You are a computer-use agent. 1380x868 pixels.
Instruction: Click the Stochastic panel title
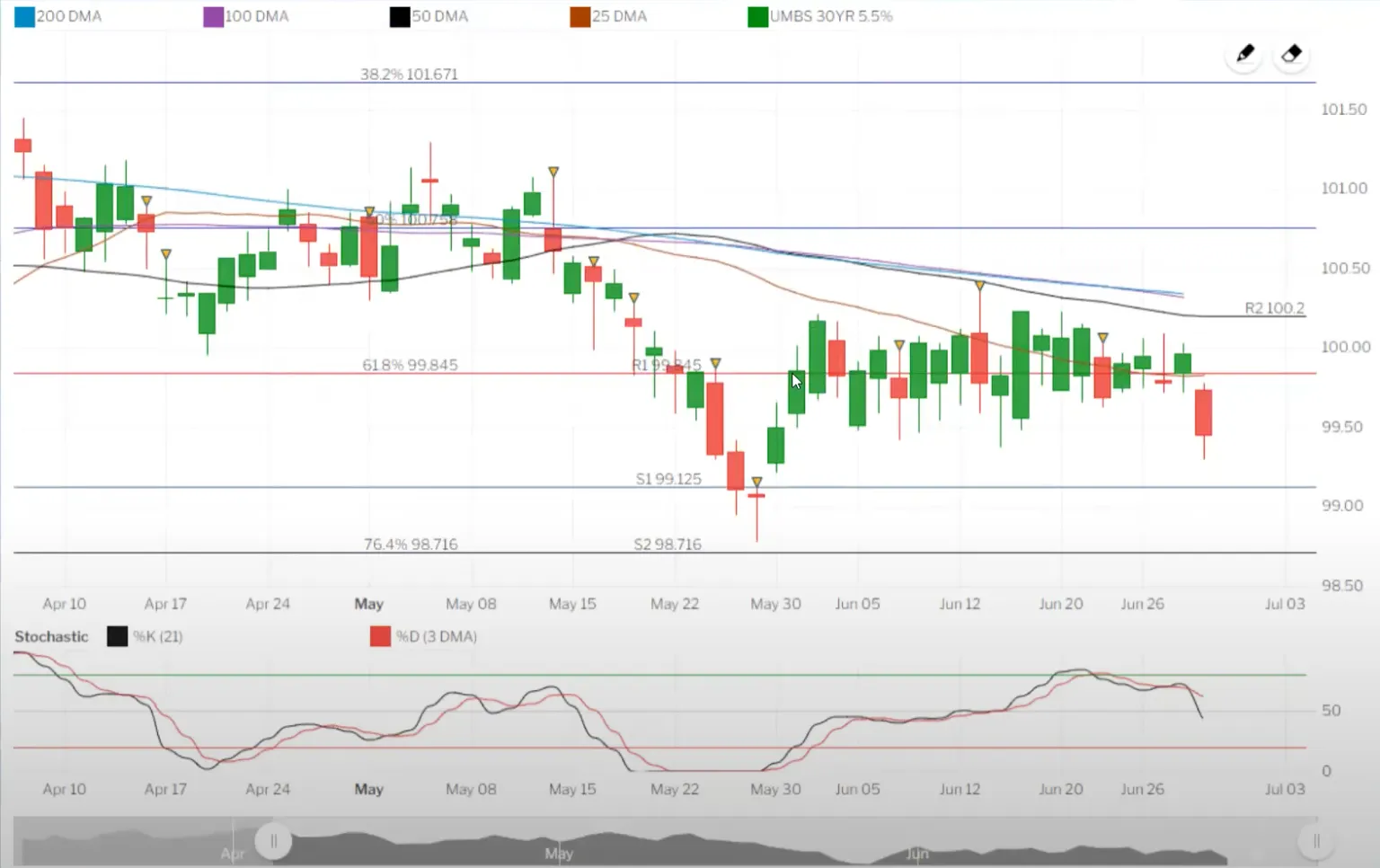tap(51, 636)
